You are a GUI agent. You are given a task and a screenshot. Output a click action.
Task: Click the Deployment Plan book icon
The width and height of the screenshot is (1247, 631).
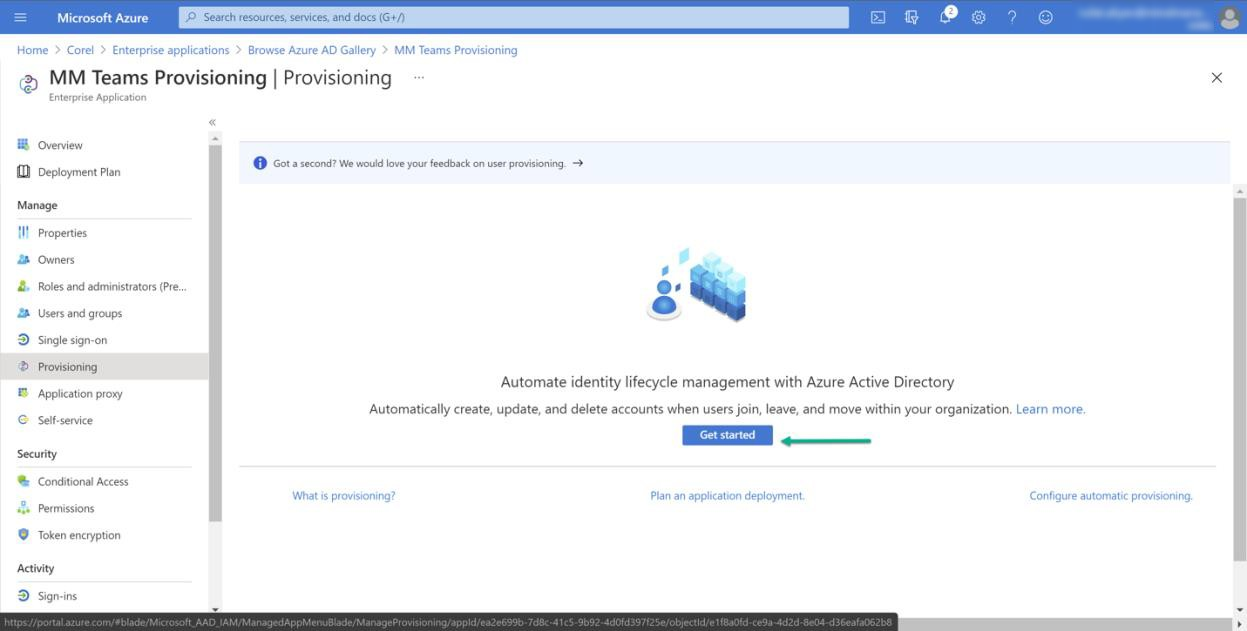(23, 172)
